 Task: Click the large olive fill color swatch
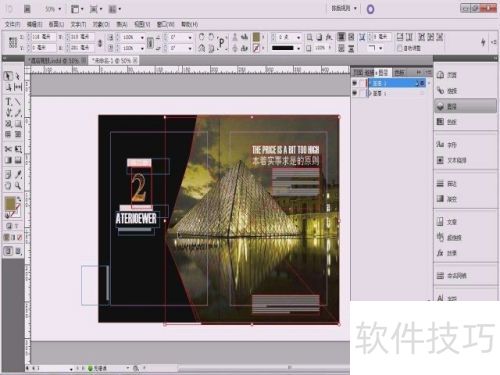[10, 203]
